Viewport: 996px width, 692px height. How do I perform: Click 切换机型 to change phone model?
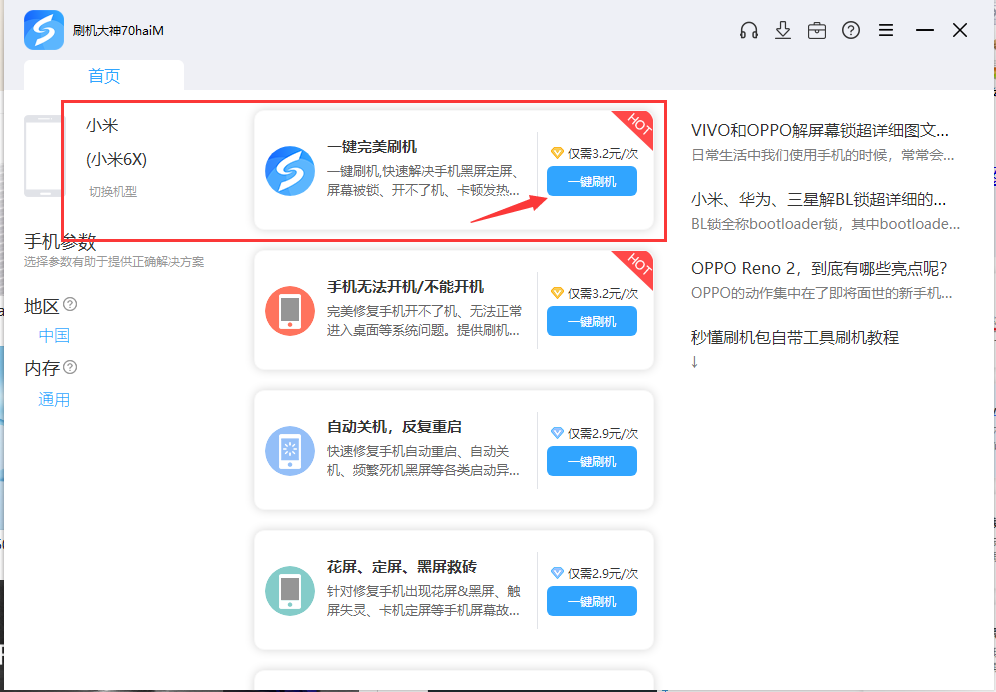[x=112, y=191]
